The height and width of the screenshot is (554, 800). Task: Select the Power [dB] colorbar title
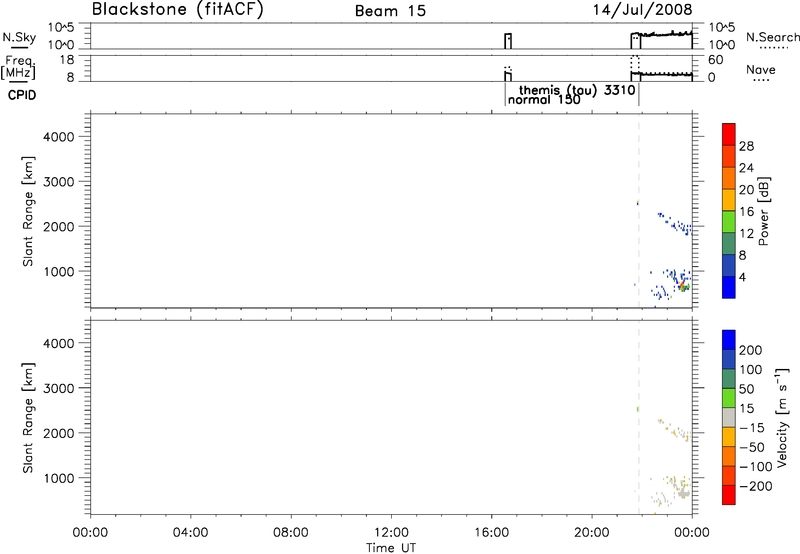pyautogui.click(x=763, y=211)
